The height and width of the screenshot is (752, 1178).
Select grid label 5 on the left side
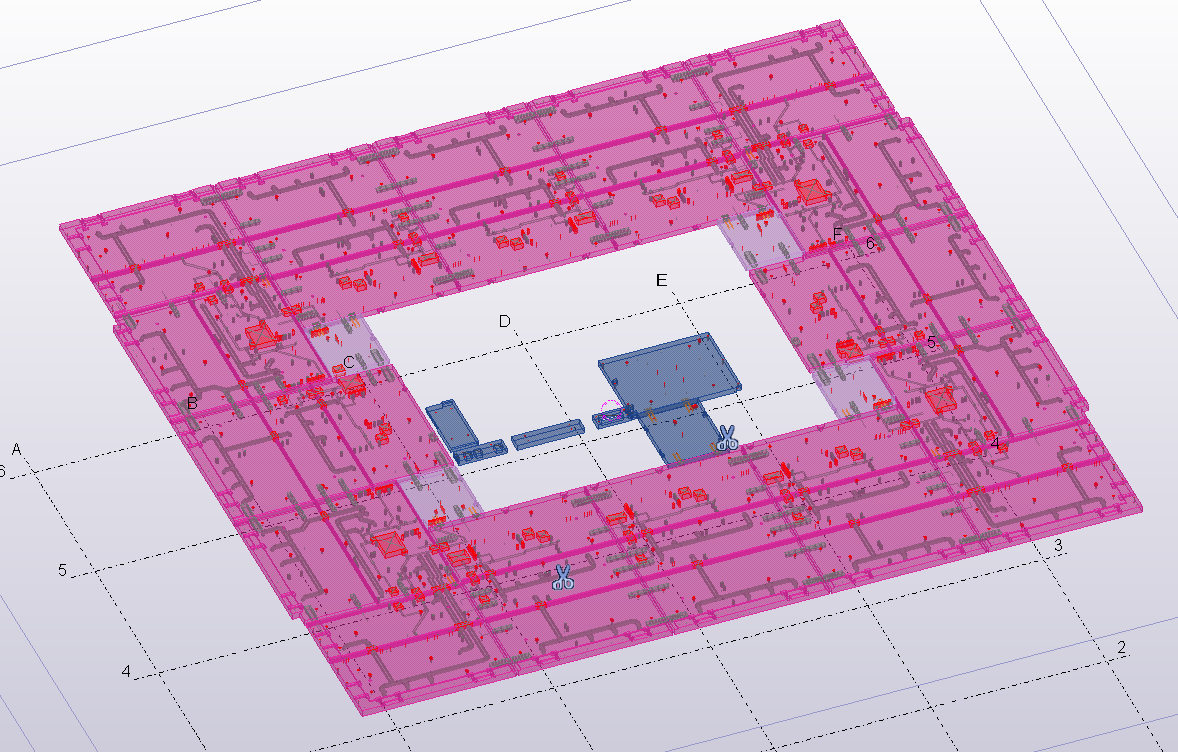point(62,570)
